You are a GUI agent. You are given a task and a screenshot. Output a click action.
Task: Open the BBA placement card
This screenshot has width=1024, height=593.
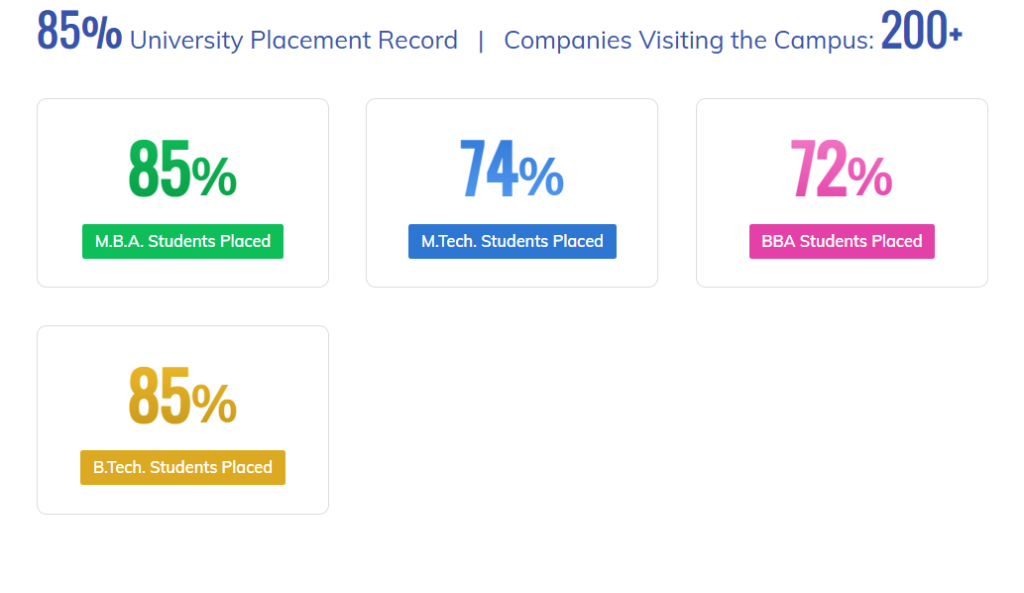(x=842, y=193)
